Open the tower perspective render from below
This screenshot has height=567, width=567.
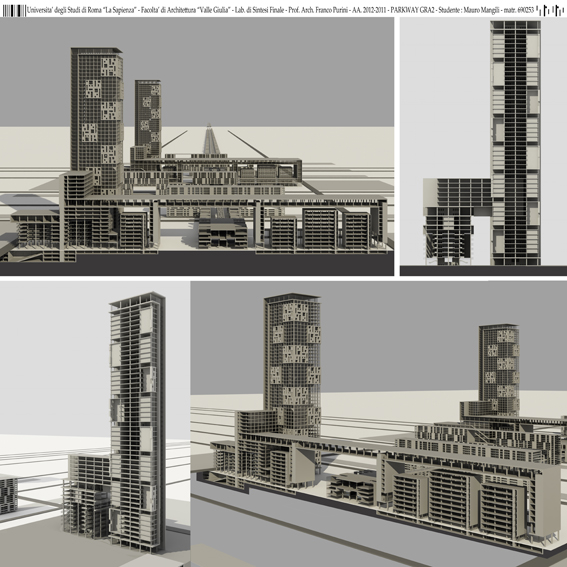(95, 424)
